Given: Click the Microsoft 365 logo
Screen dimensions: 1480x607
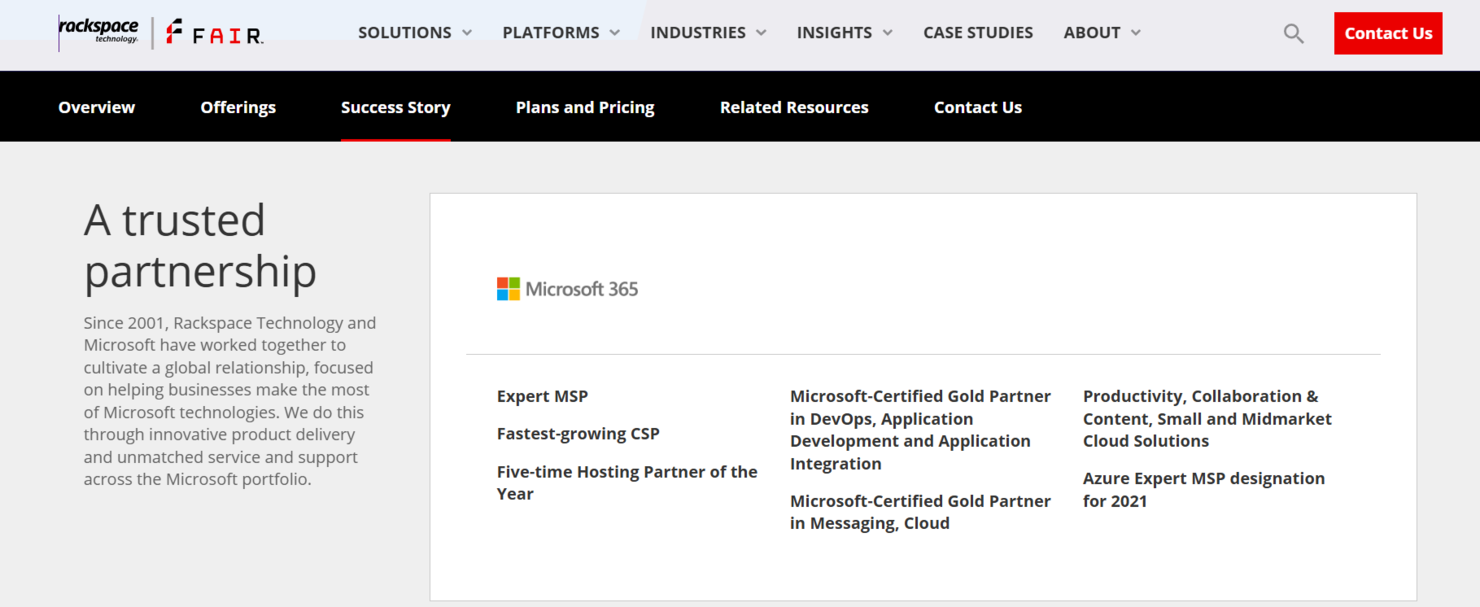Looking at the screenshot, I should 568,289.
